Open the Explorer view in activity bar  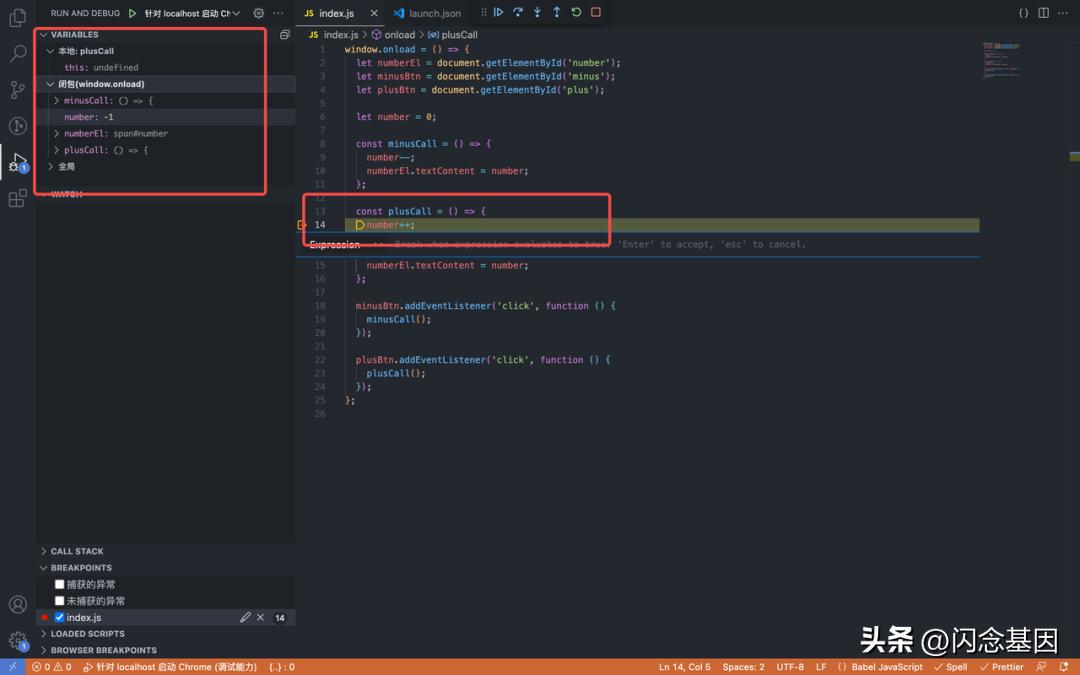(x=17, y=18)
